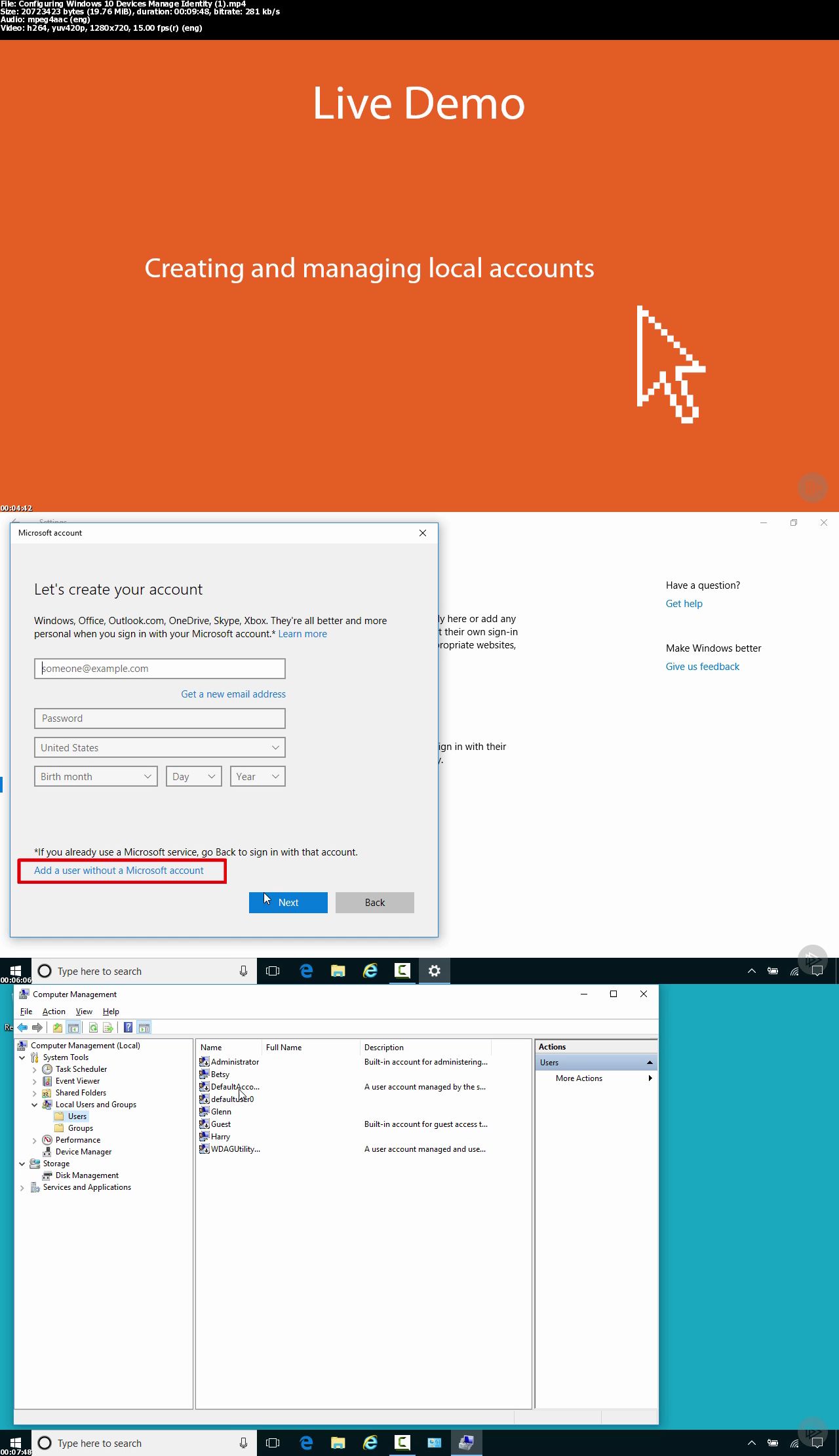The height and width of the screenshot is (1456, 839).
Task: Click the Performance gauge icon in tree
Action: [47, 1139]
